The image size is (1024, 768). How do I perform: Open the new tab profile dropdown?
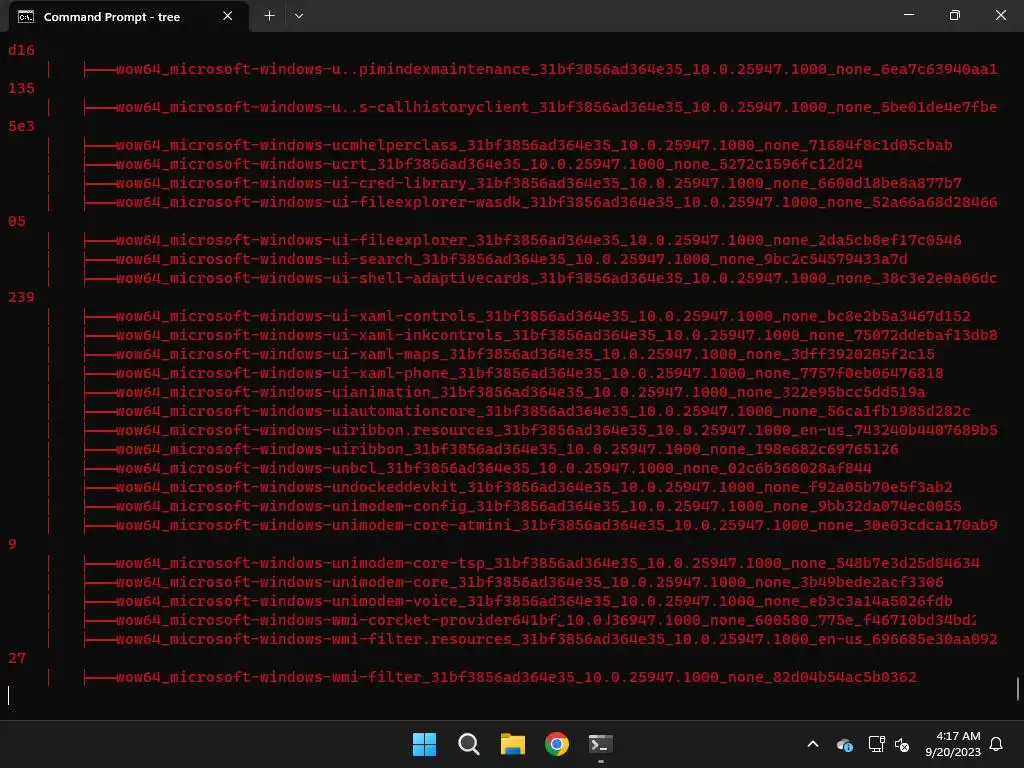299,16
